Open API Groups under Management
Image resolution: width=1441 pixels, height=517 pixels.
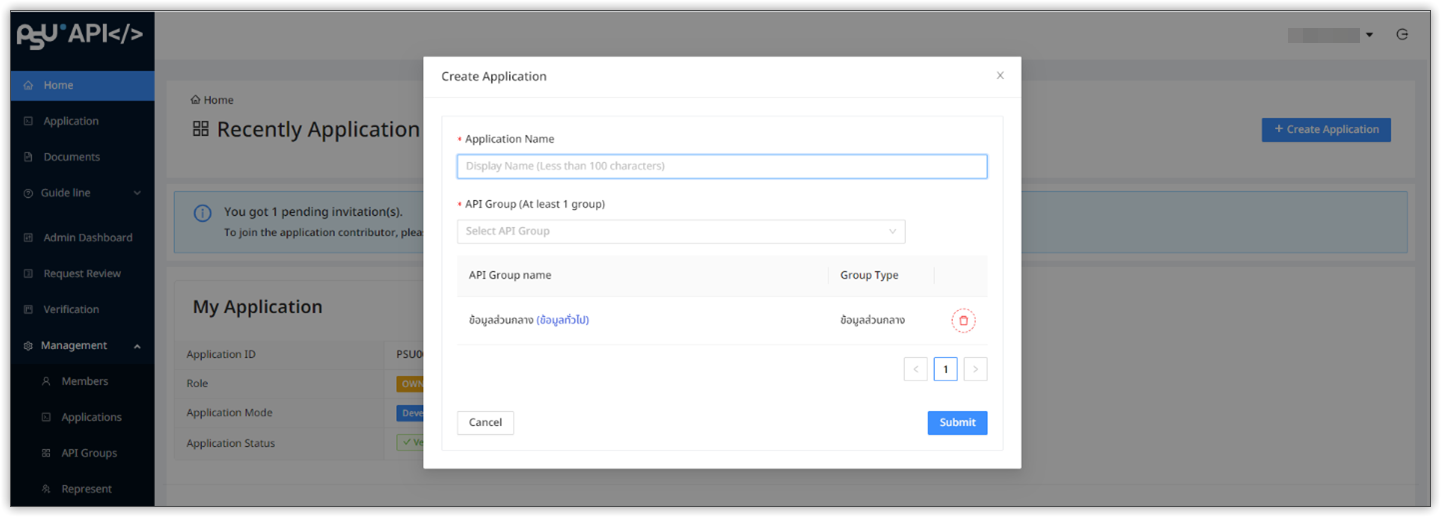click(89, 453)
